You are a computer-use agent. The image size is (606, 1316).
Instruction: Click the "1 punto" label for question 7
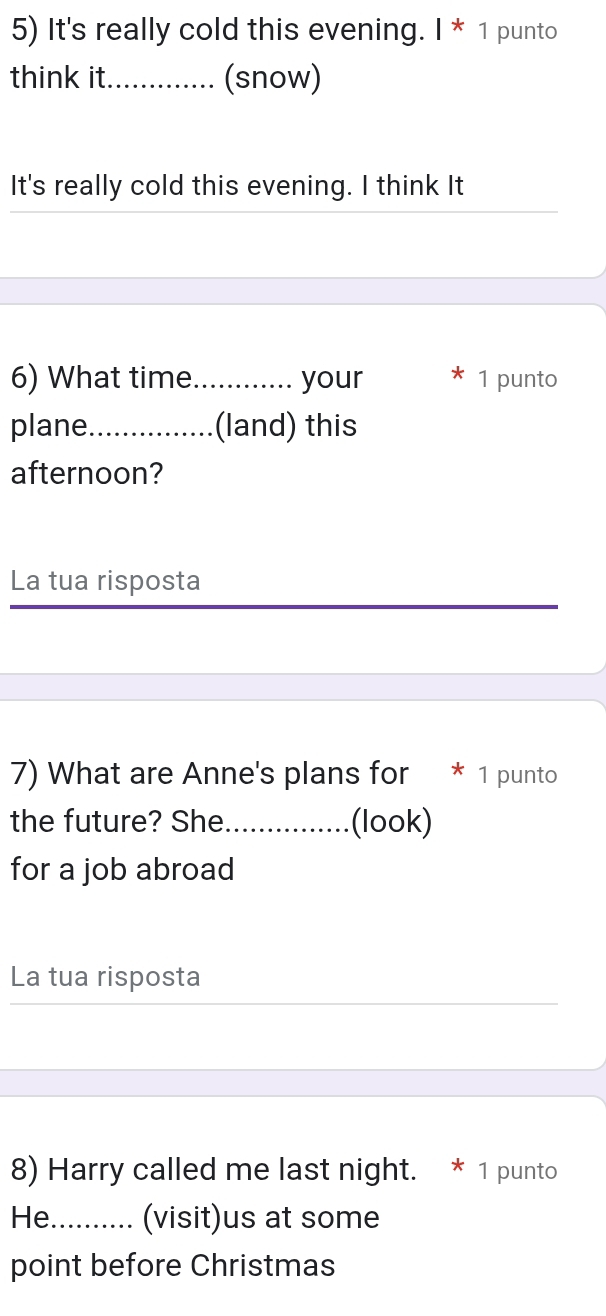517,774
